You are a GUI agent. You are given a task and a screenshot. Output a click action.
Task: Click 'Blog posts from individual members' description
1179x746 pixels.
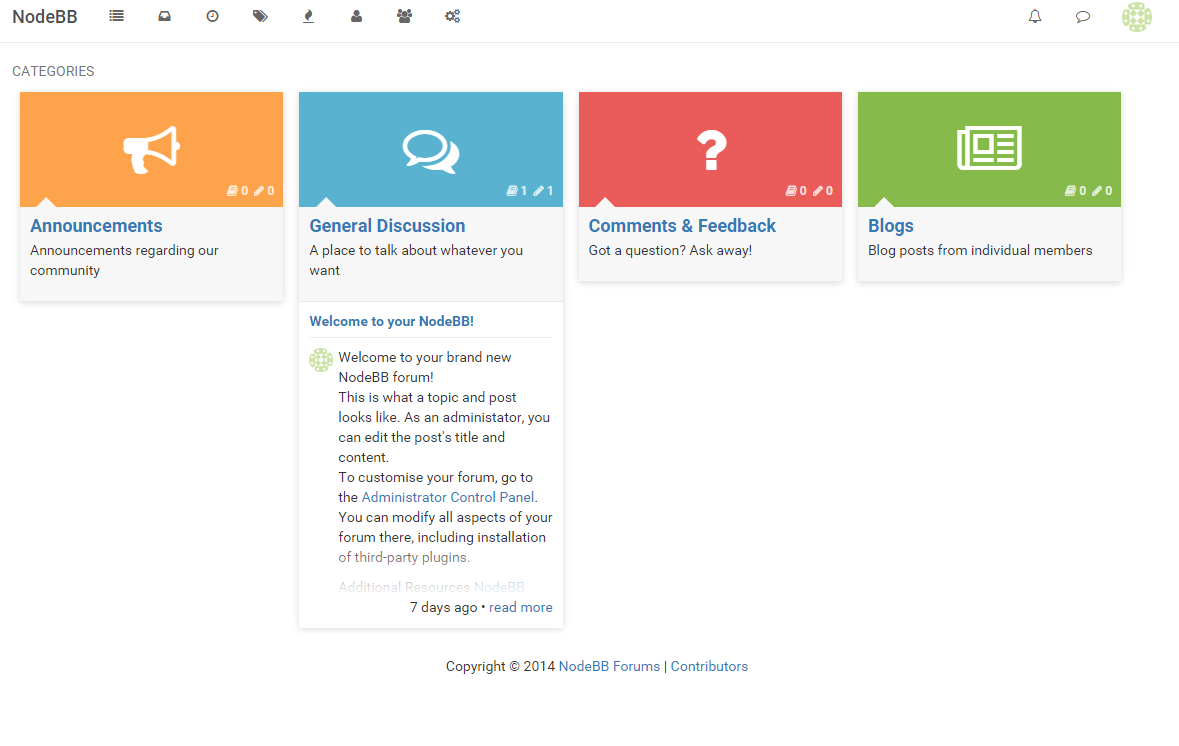point(980,250)
